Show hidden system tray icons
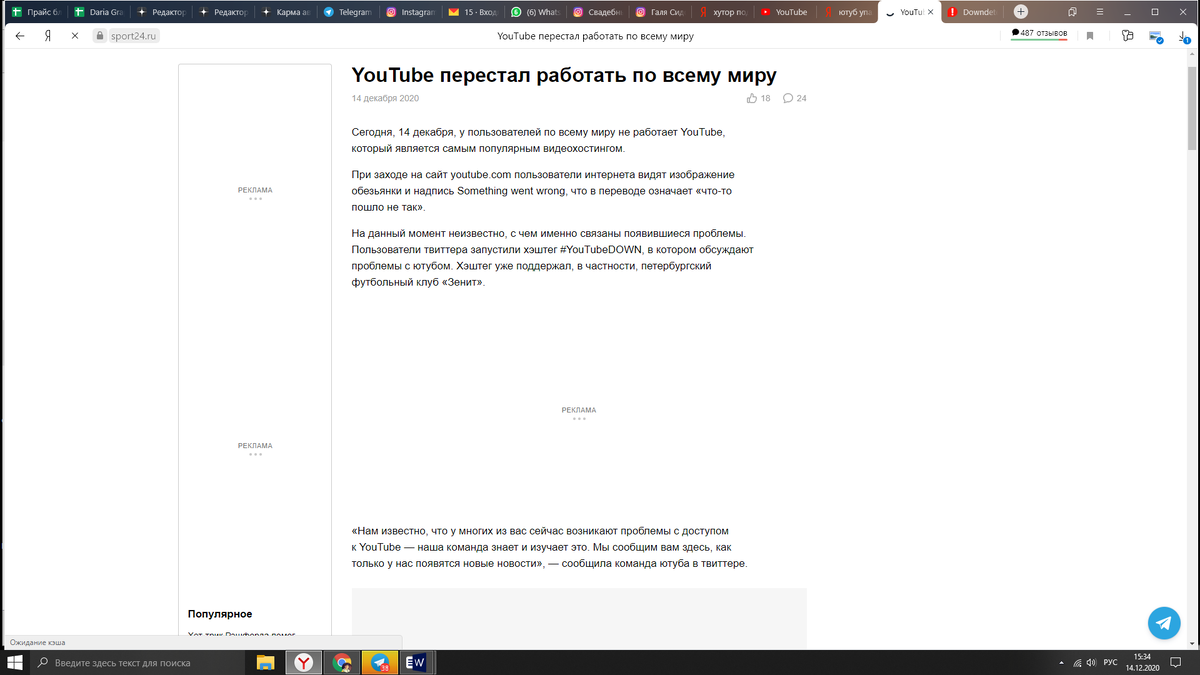Viewport: 1200px width, 675px height. pyautogui.click(x=1061, y=663)
